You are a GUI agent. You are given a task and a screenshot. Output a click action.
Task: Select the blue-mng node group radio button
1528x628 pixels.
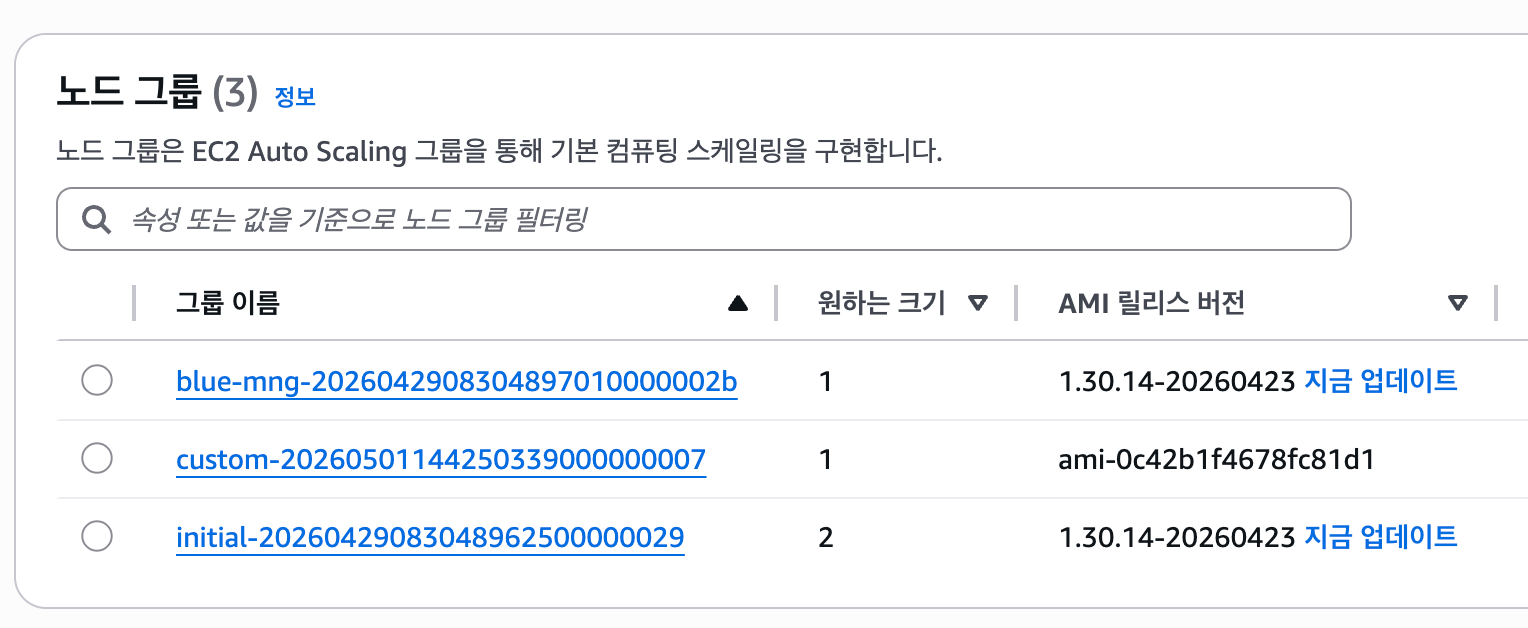[97, 381]
